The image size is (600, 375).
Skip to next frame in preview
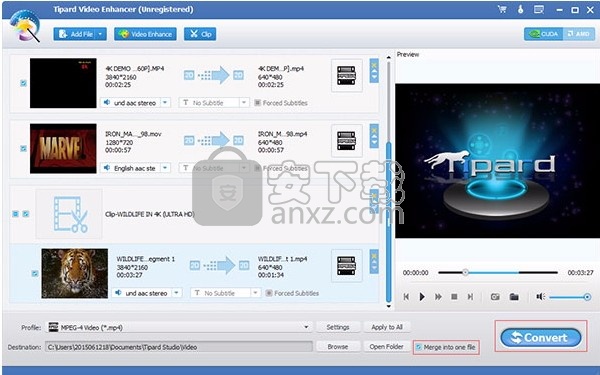click(470, 297)
